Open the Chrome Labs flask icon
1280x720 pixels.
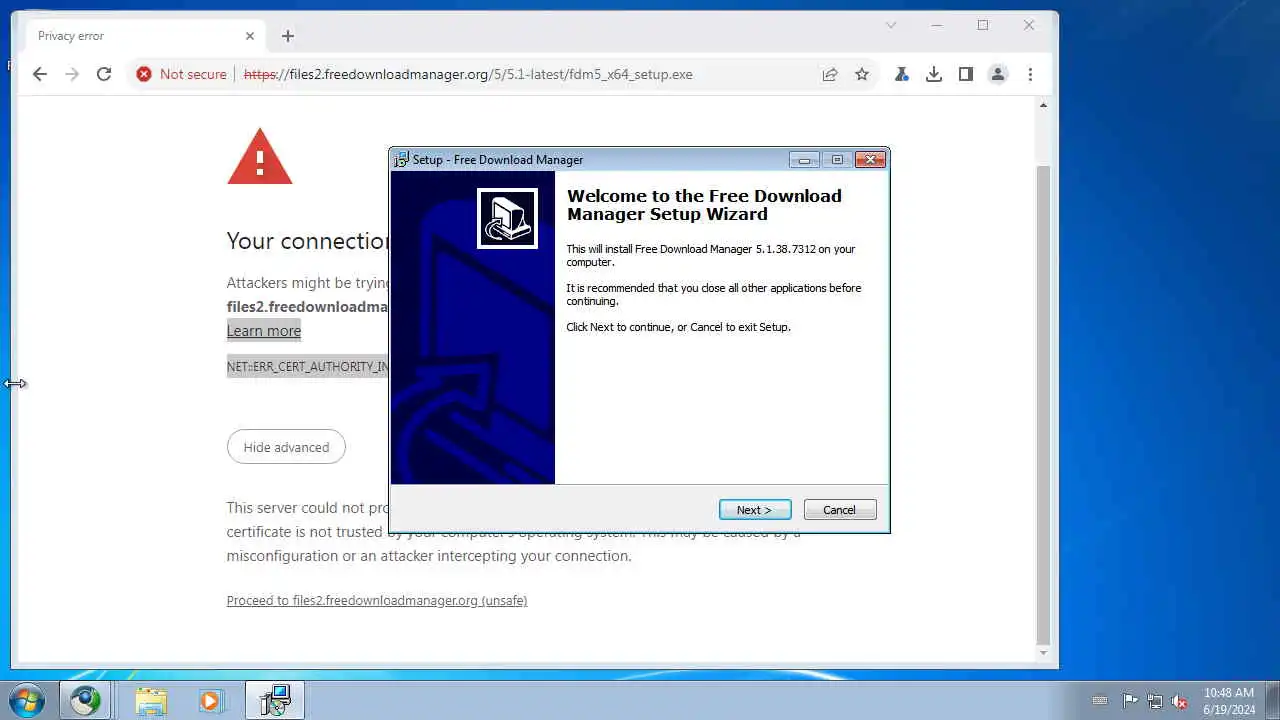902,74
